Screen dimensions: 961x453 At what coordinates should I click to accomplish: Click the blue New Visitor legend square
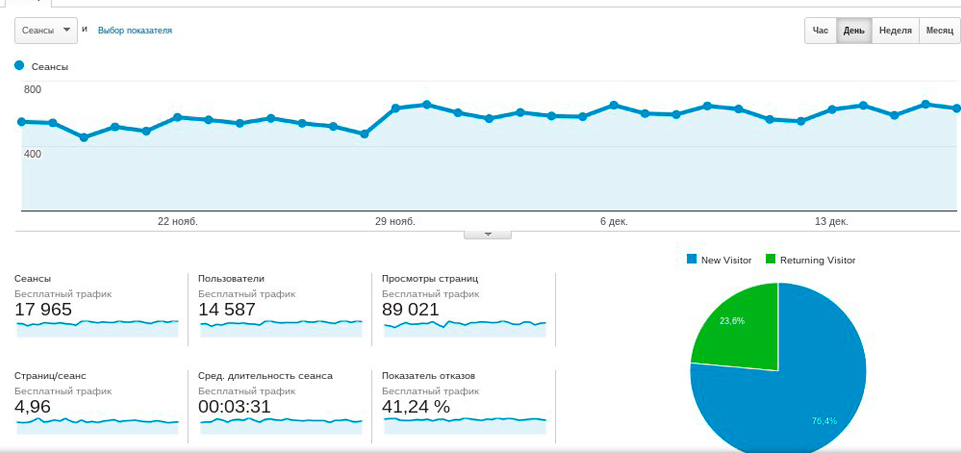pyautogui.click(x=691, y=260)
